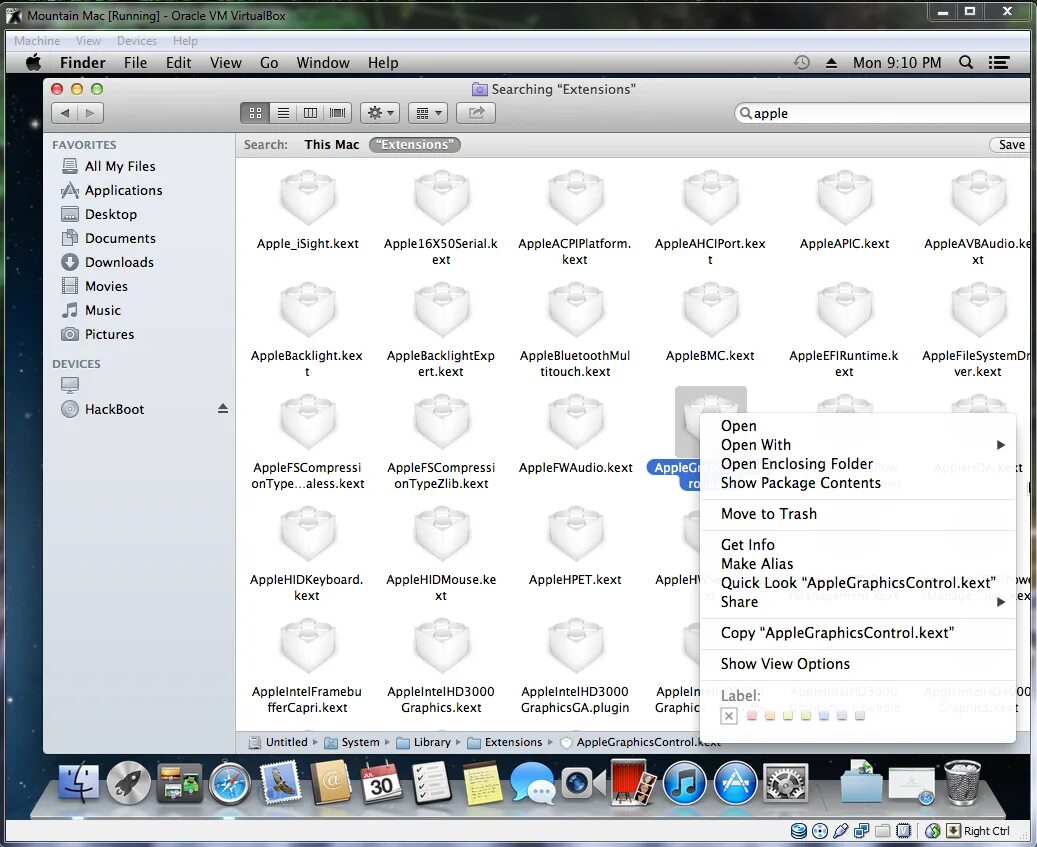Screen dimensions: 1037x847
Task: Switch Finder to Cover Flow view
Action: (x=337, y=113)
